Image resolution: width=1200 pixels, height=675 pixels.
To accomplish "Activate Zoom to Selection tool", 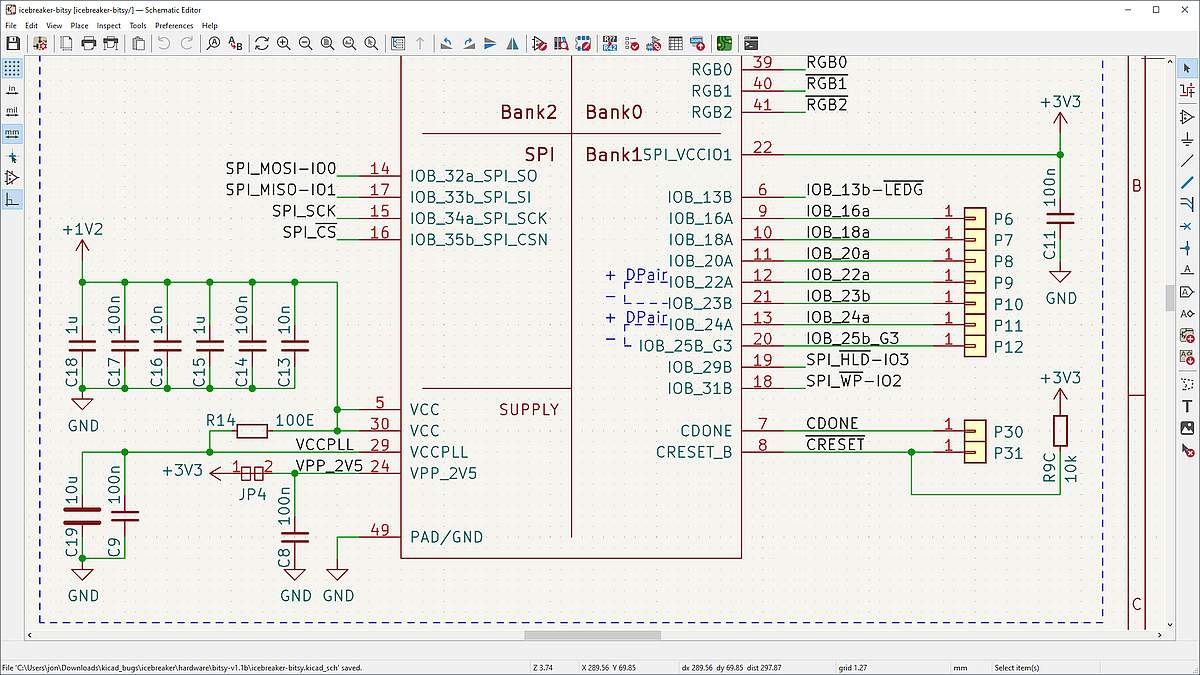I will click(372, 44).
